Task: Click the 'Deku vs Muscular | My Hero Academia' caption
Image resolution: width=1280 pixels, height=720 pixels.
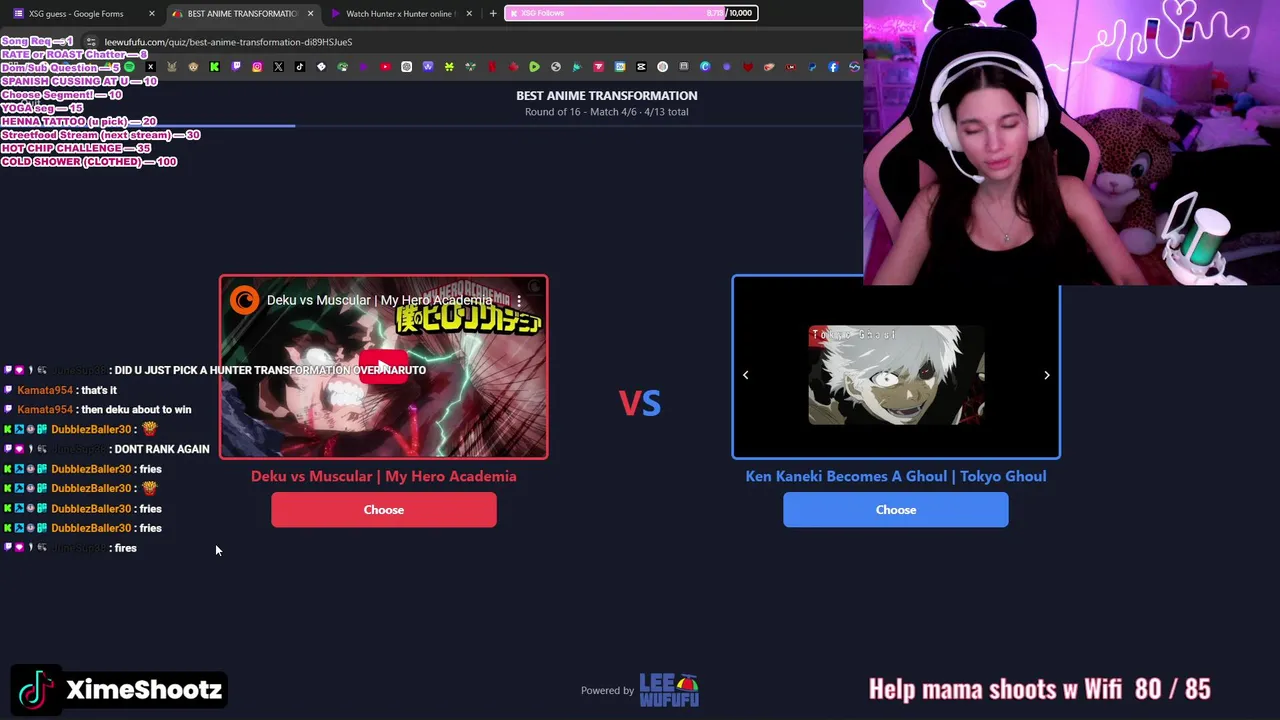Action: tap(384, 476)
